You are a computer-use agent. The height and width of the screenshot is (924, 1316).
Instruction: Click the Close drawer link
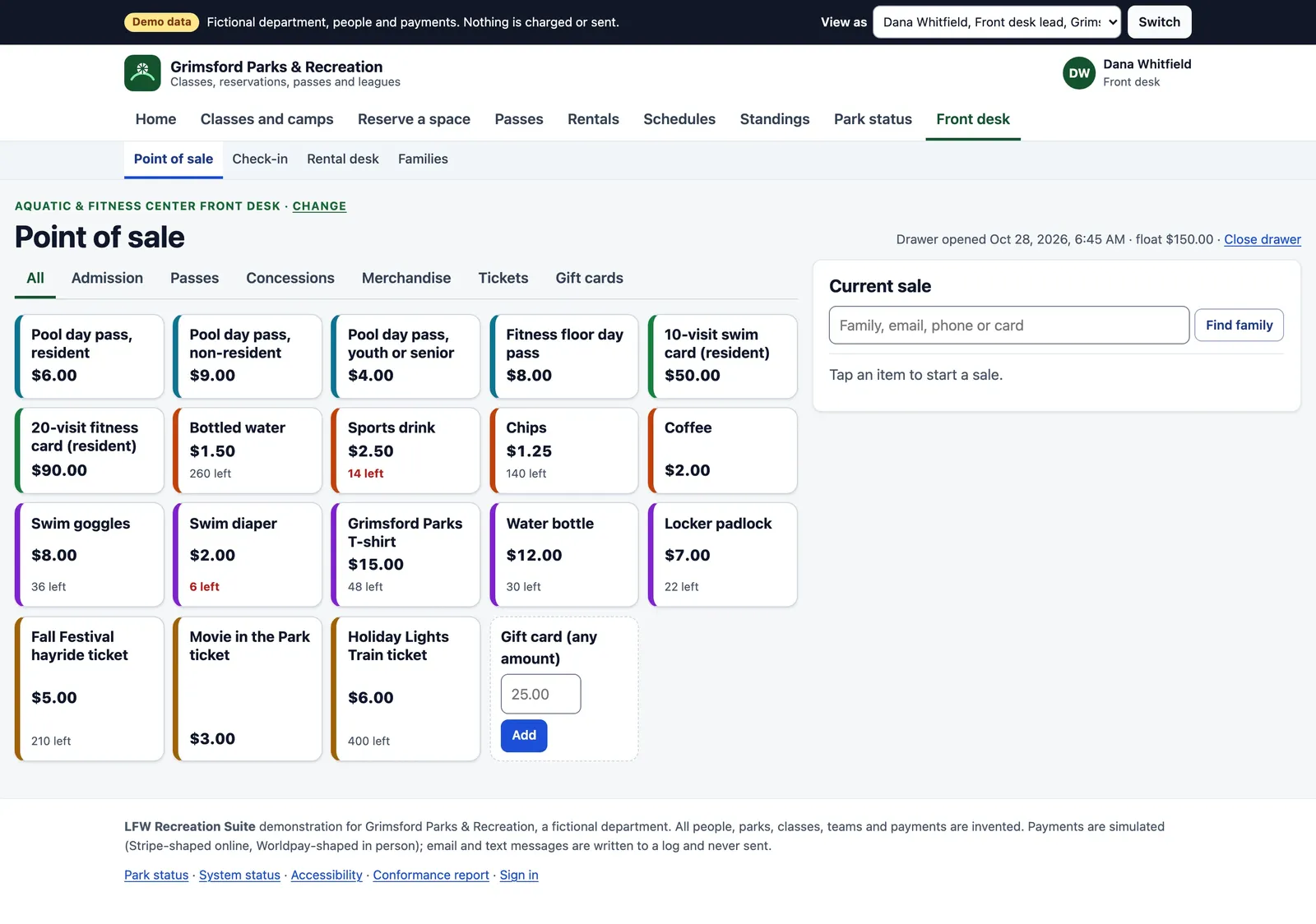click(x=1263, y=239)
